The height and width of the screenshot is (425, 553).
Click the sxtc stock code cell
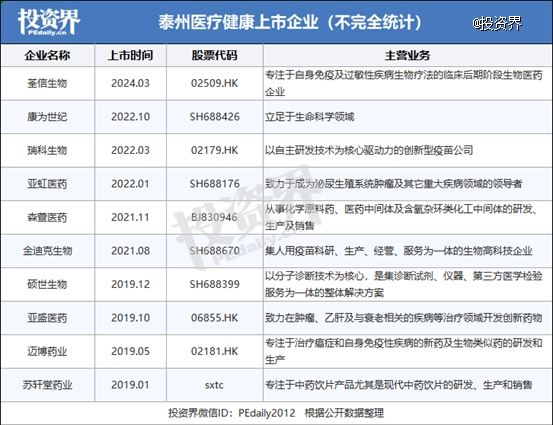[214, 385]
